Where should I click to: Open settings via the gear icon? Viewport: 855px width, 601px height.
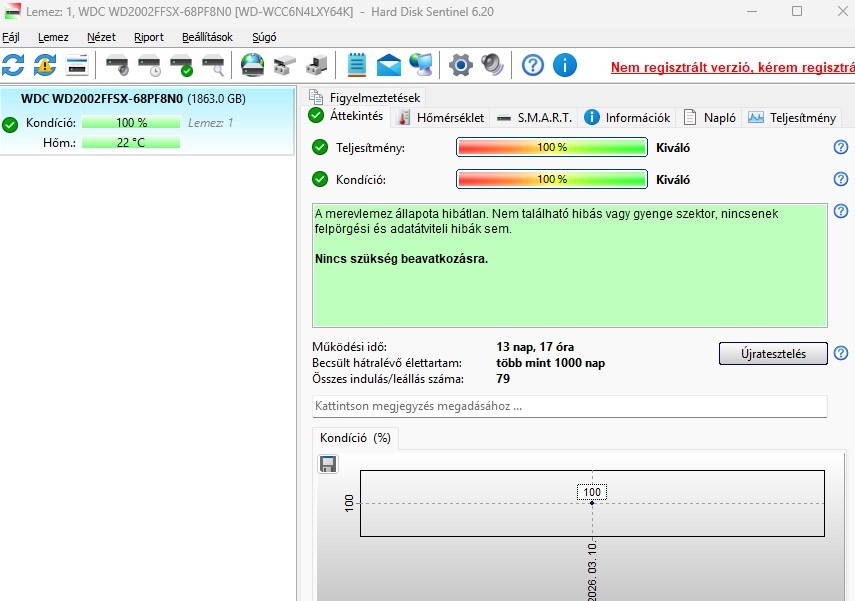461,65
